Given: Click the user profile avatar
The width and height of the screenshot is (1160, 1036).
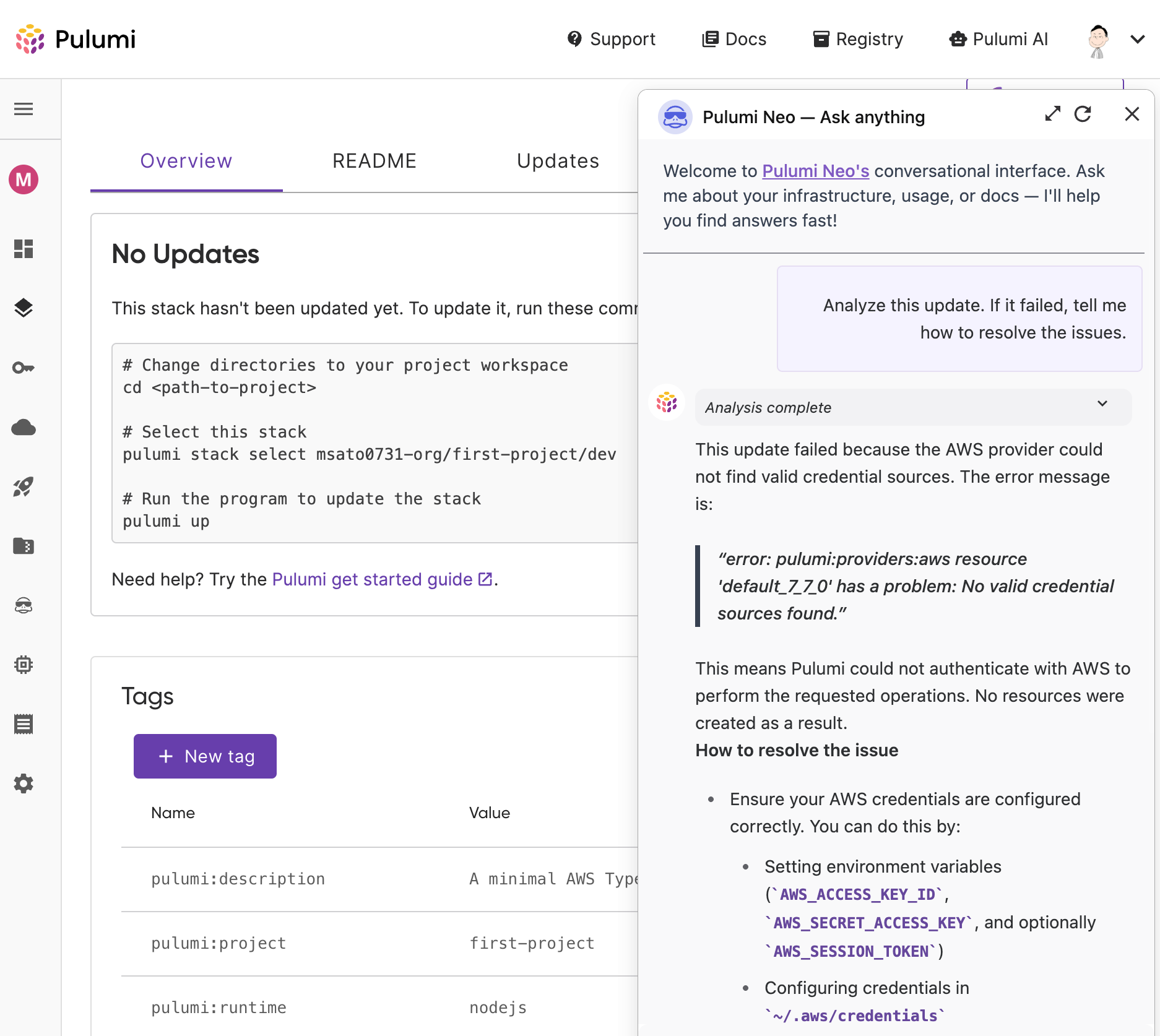Looking at the screenshot, I should (1098, 41).
